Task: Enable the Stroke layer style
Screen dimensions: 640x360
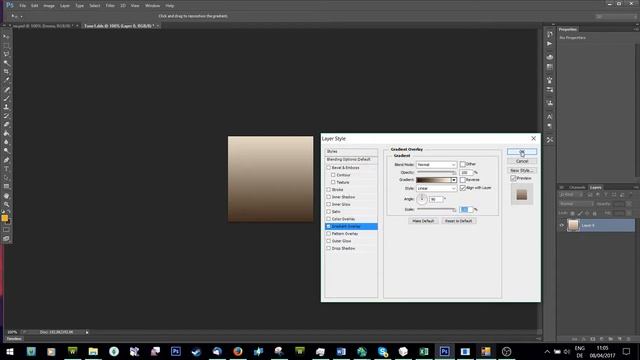Action: point(329,189)
